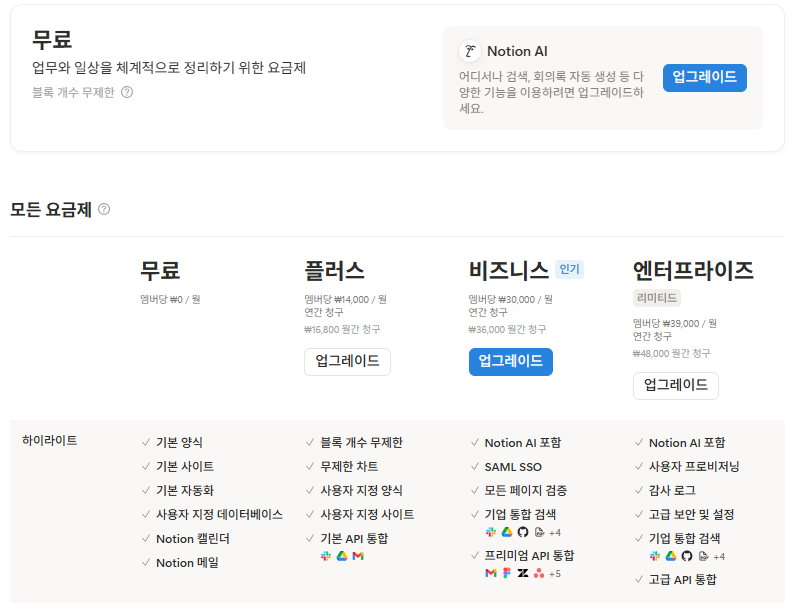Screen dimensions: 794x611
Task: Click 고급 보안 및 설정 feature
Action: tap(692, 514)
